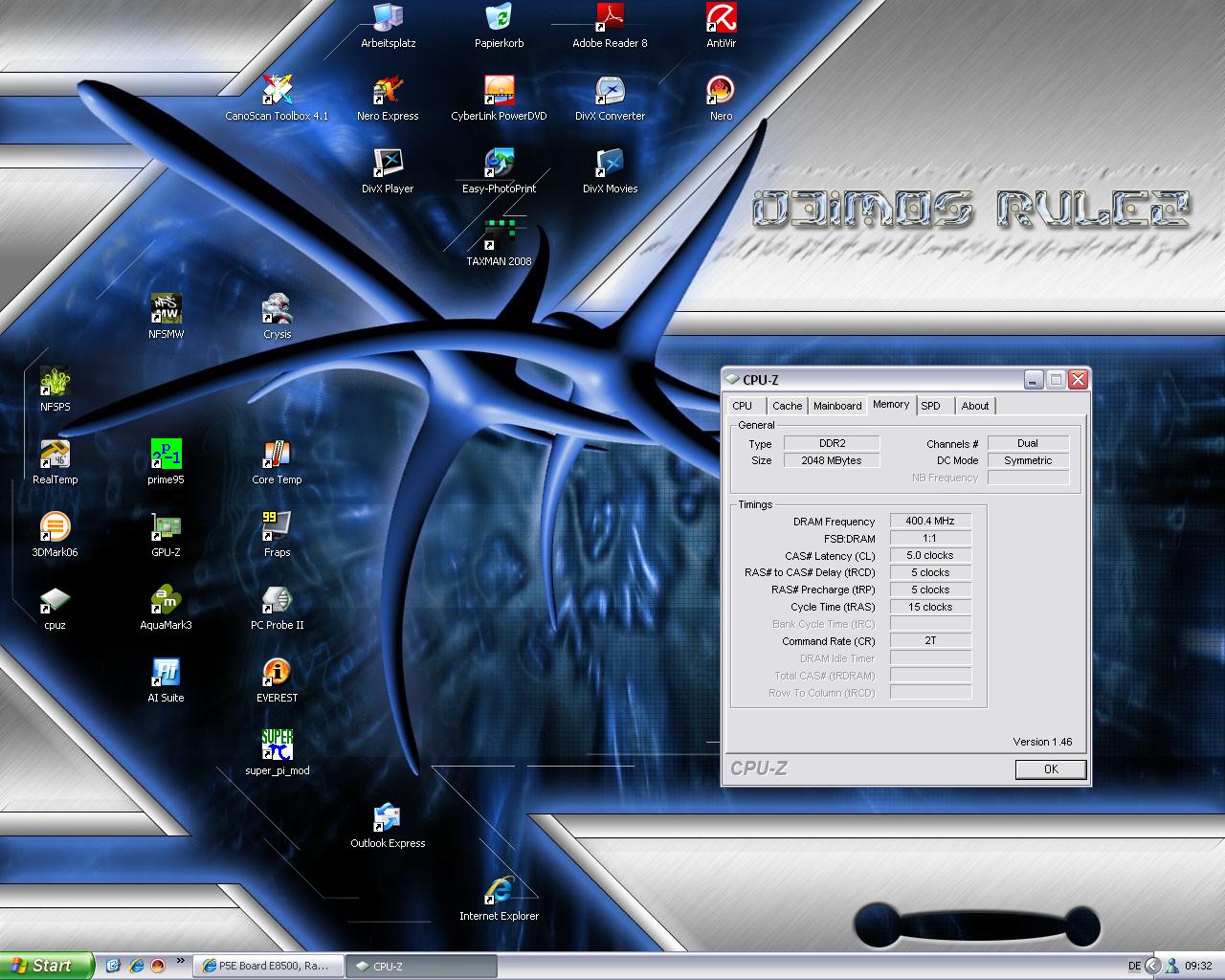This screenshot has width=1225, height=980.
Task: Minimize the CPU-Z window
Action: pos(1034,380)
